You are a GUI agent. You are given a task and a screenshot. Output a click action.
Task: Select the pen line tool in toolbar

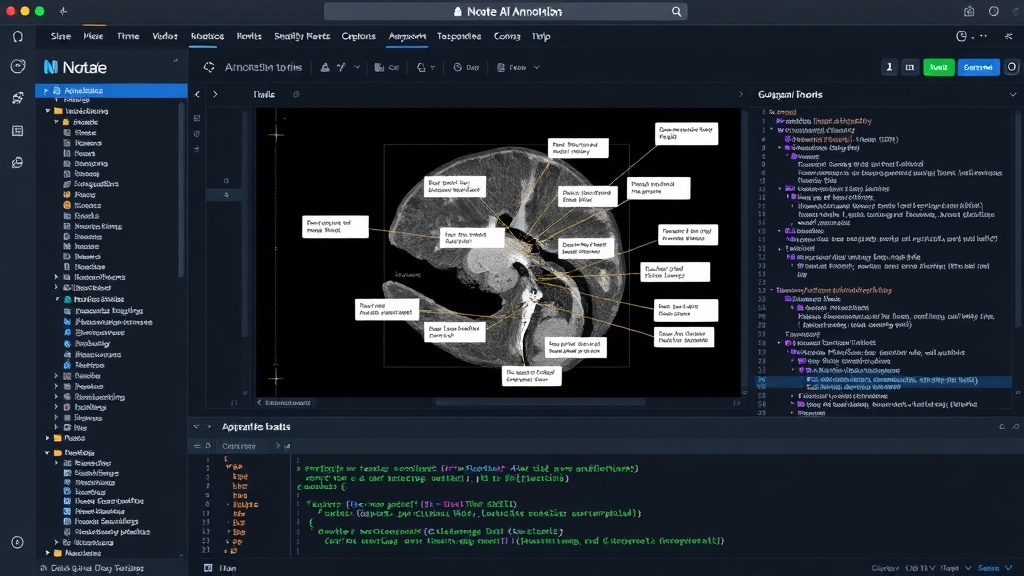click(x=341, y=67)
